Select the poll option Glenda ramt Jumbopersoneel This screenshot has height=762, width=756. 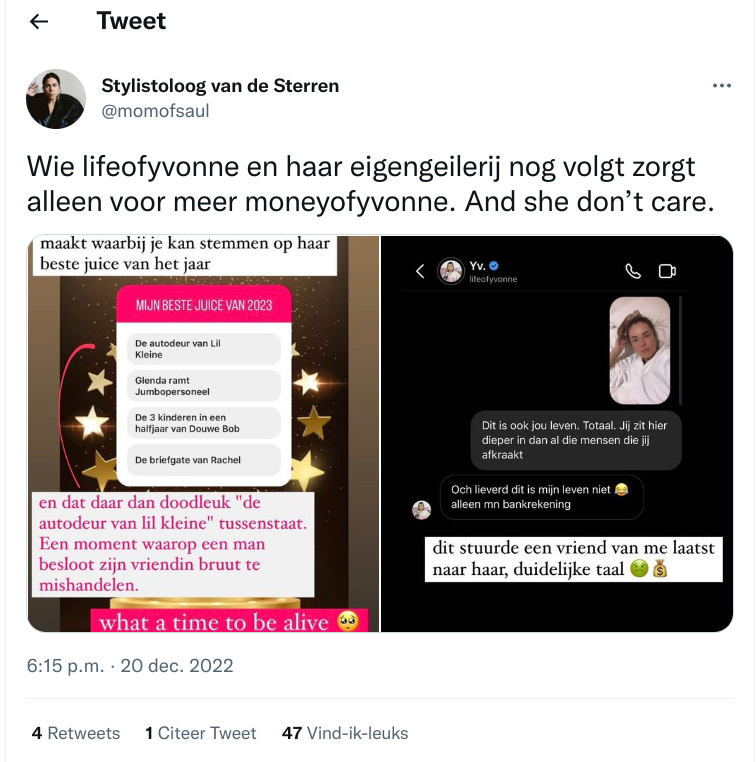[x=204, y=386]
